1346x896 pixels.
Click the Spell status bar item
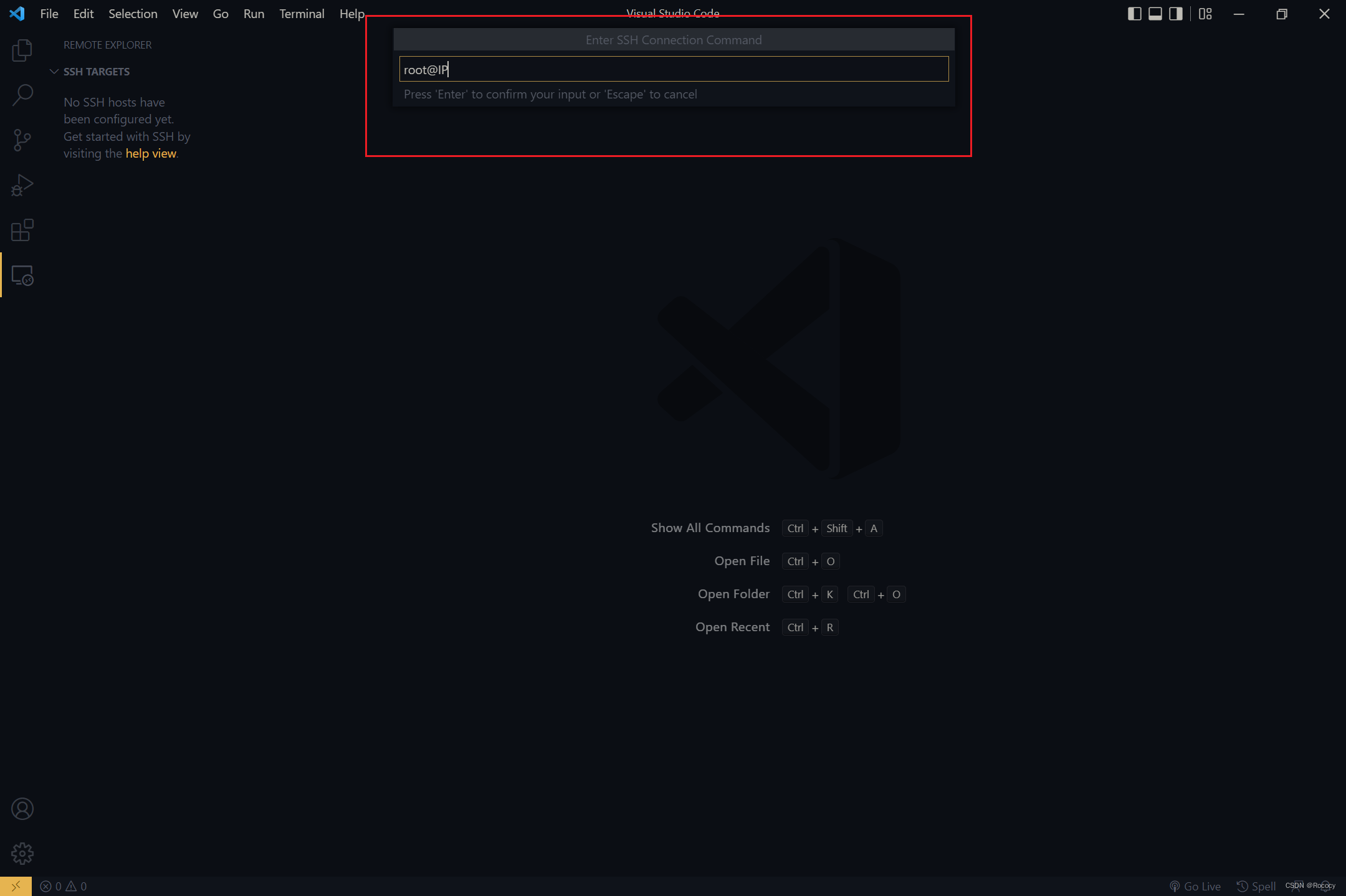(1256, 886)
